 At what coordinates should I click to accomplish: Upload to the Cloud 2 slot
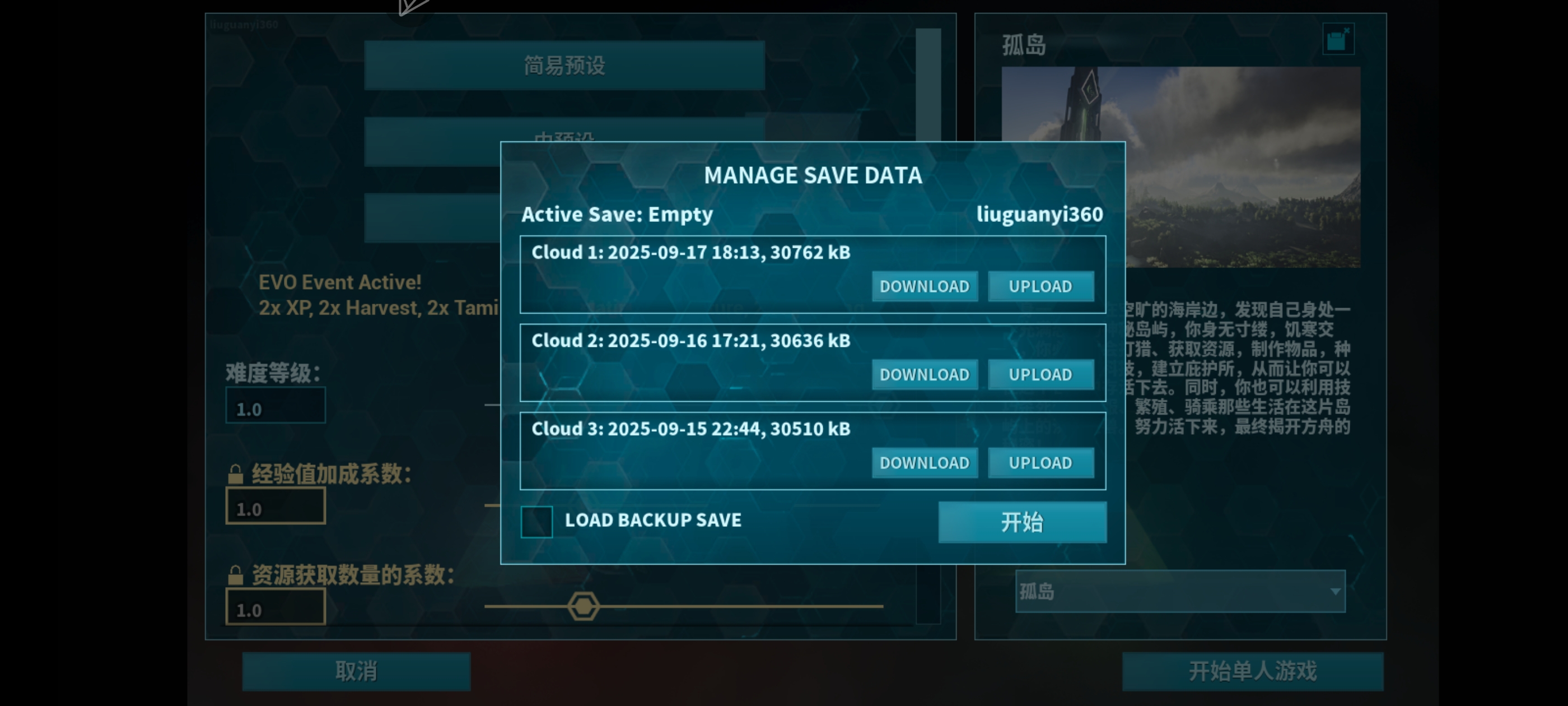pyautogui.click(x=1040, y=375)
